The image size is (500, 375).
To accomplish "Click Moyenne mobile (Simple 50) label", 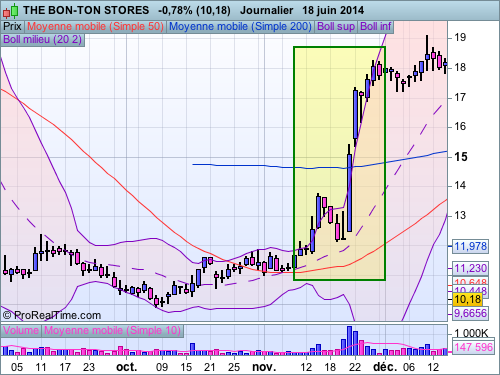I will tap(95, 26).
